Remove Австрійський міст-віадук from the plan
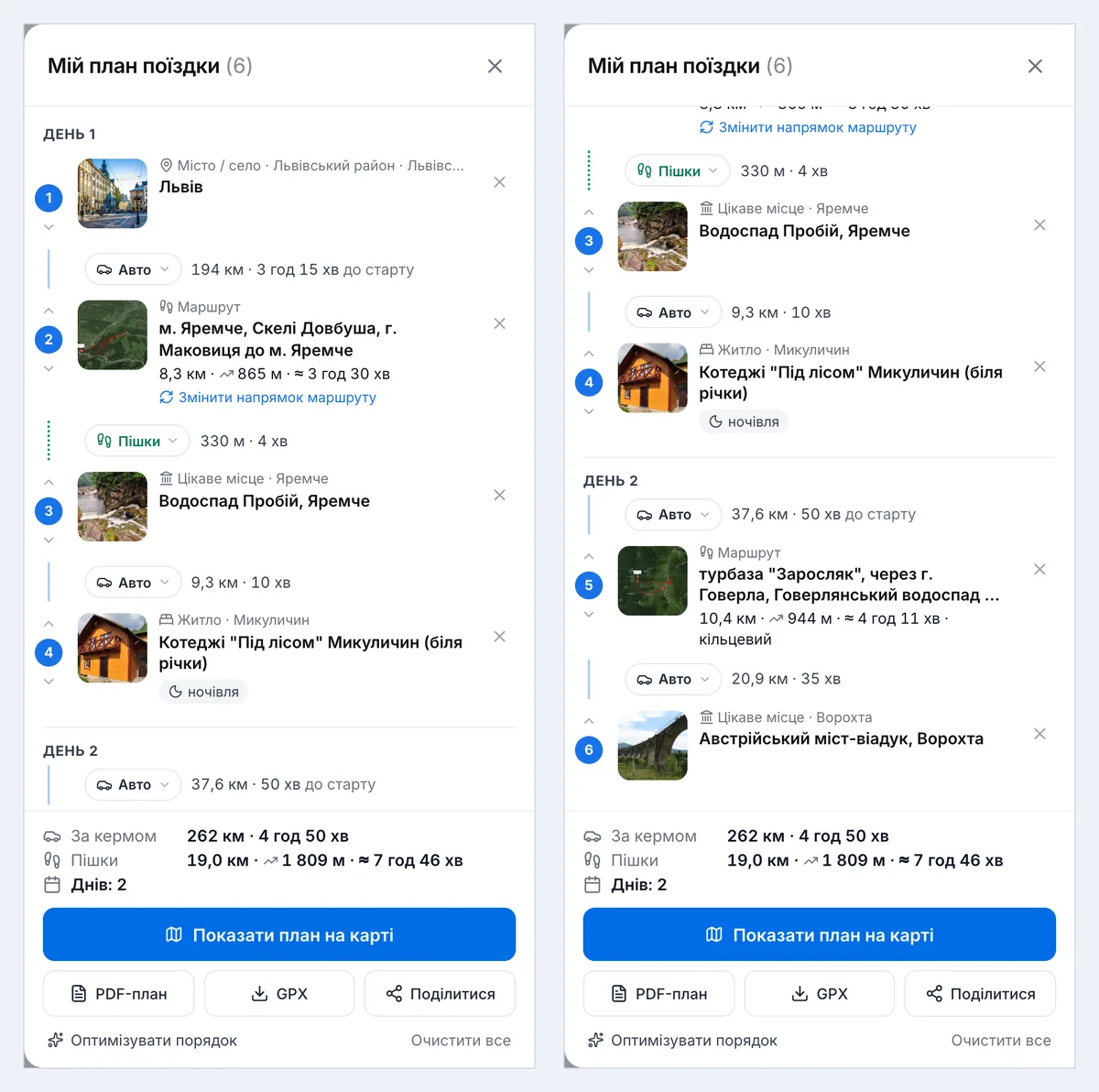 [x=1039, y=734]
